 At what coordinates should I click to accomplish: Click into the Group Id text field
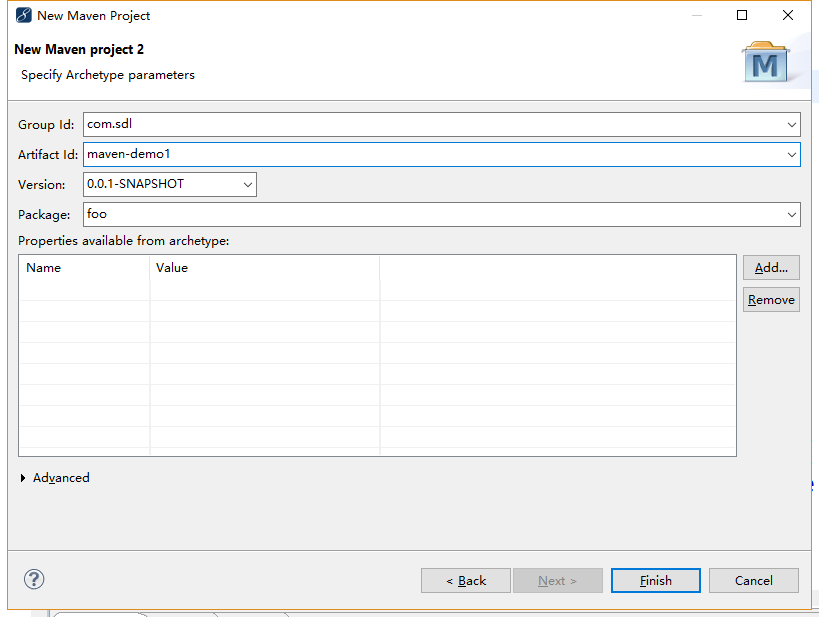(x=430, y=125)
